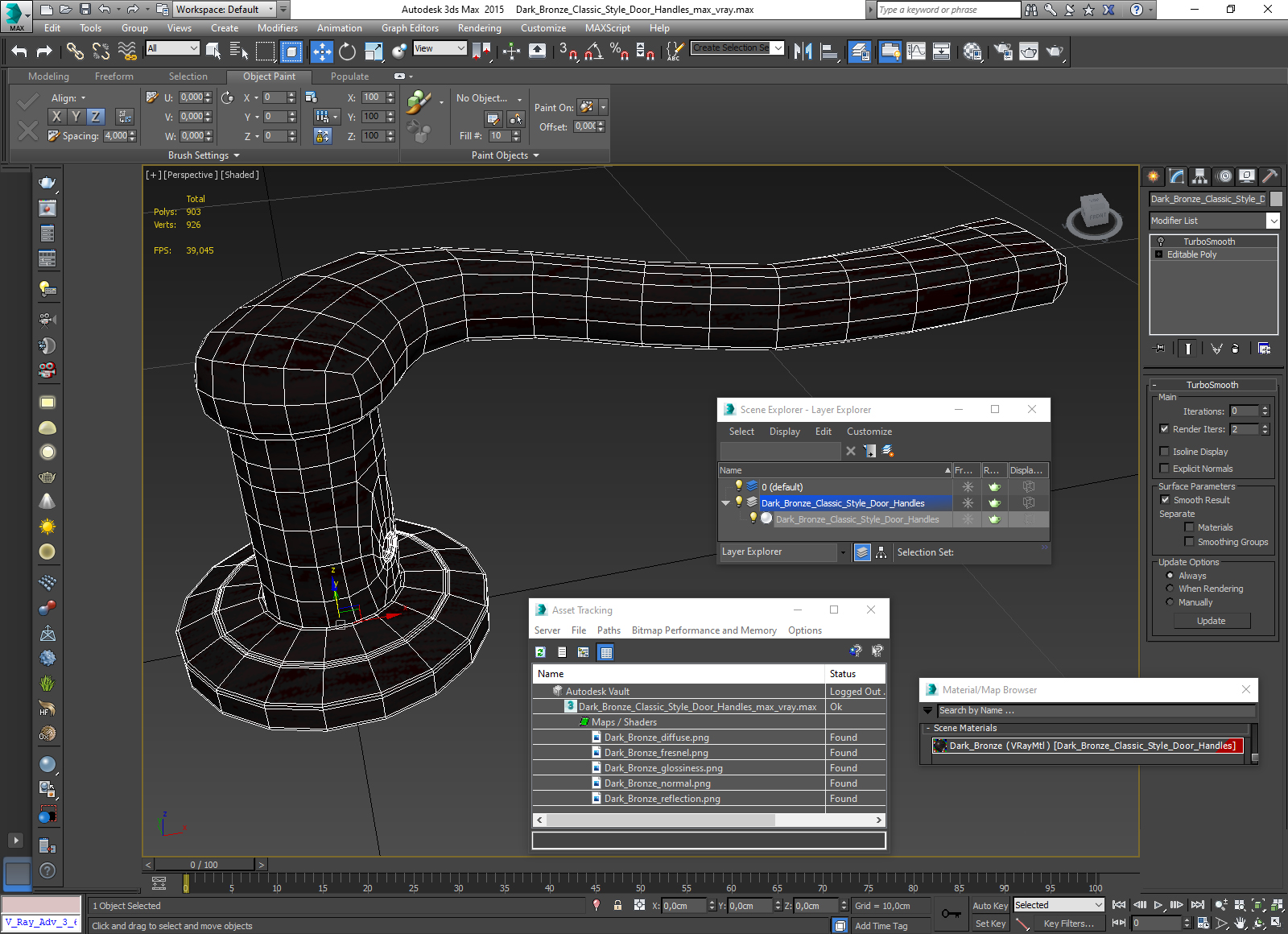This screenshot has width=1288, height=934.
Task: Select the When Rendering radio option
Action: pos(1170,589)
